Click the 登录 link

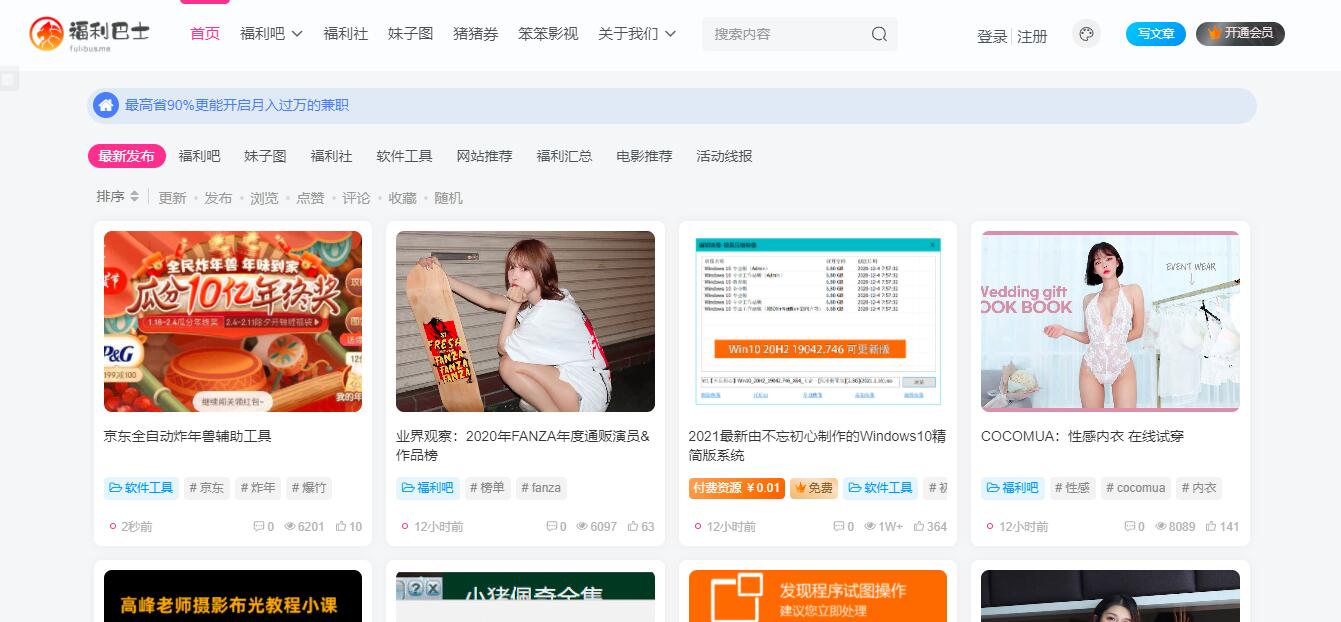[x=992, y=36]
